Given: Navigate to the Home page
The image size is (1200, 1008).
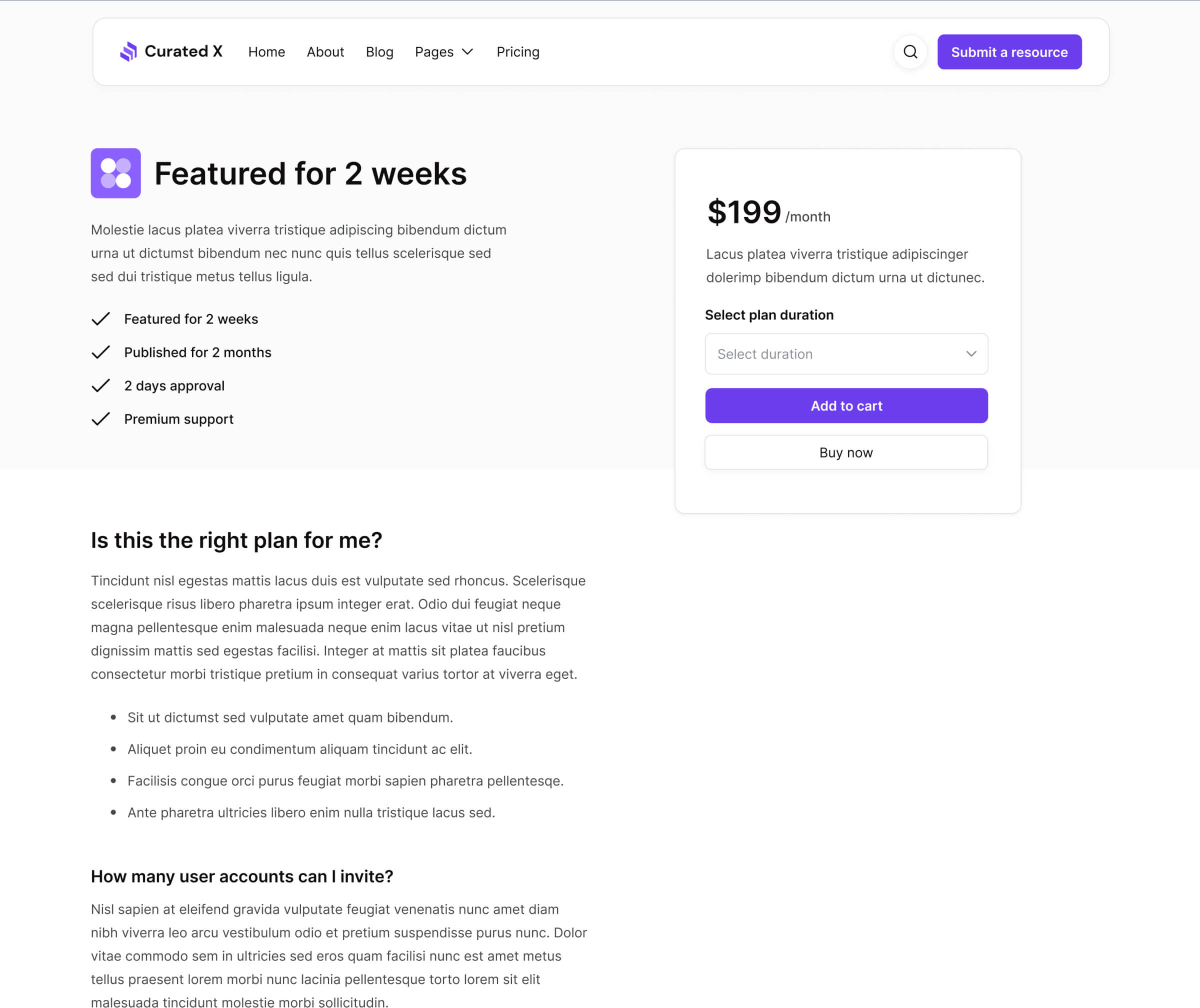Looking at the screenshot, I should point(266,51).
